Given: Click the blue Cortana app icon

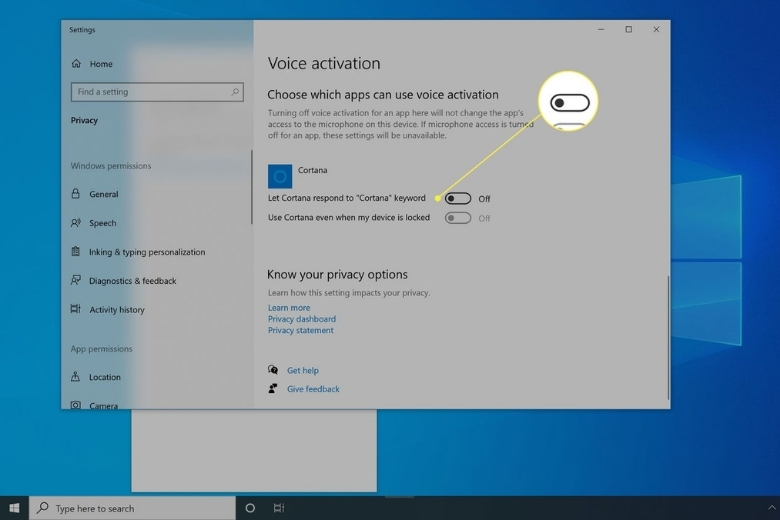Looking at the screenshot, I should click(280, 176).
